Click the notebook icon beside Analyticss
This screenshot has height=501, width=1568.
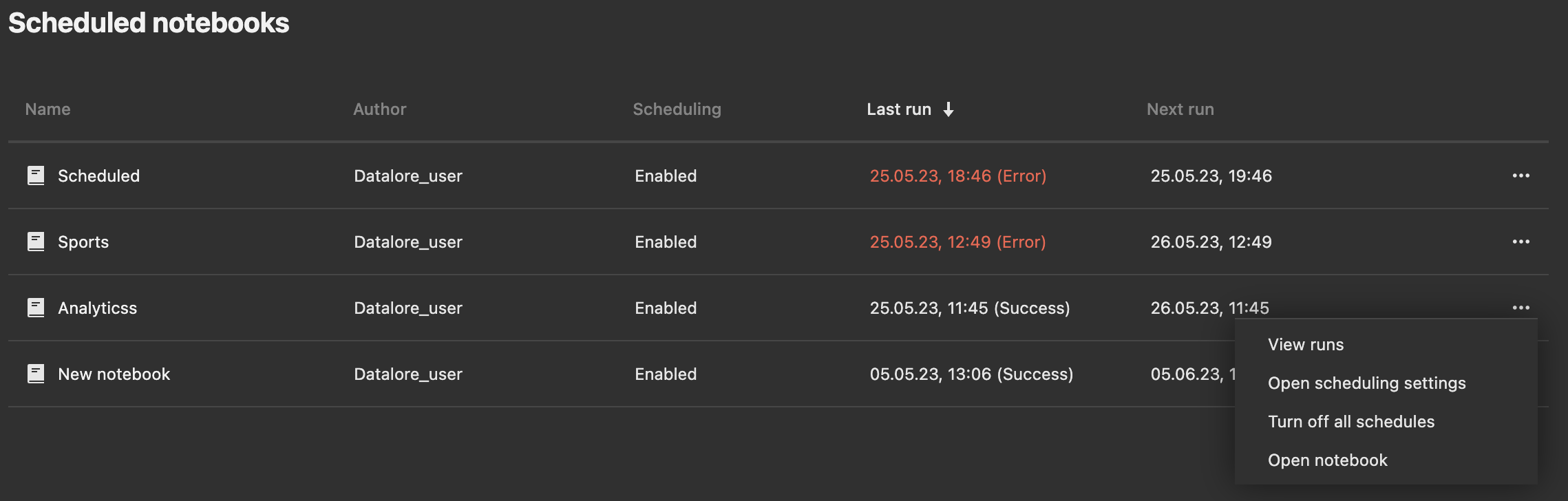(x=35, y=307)
